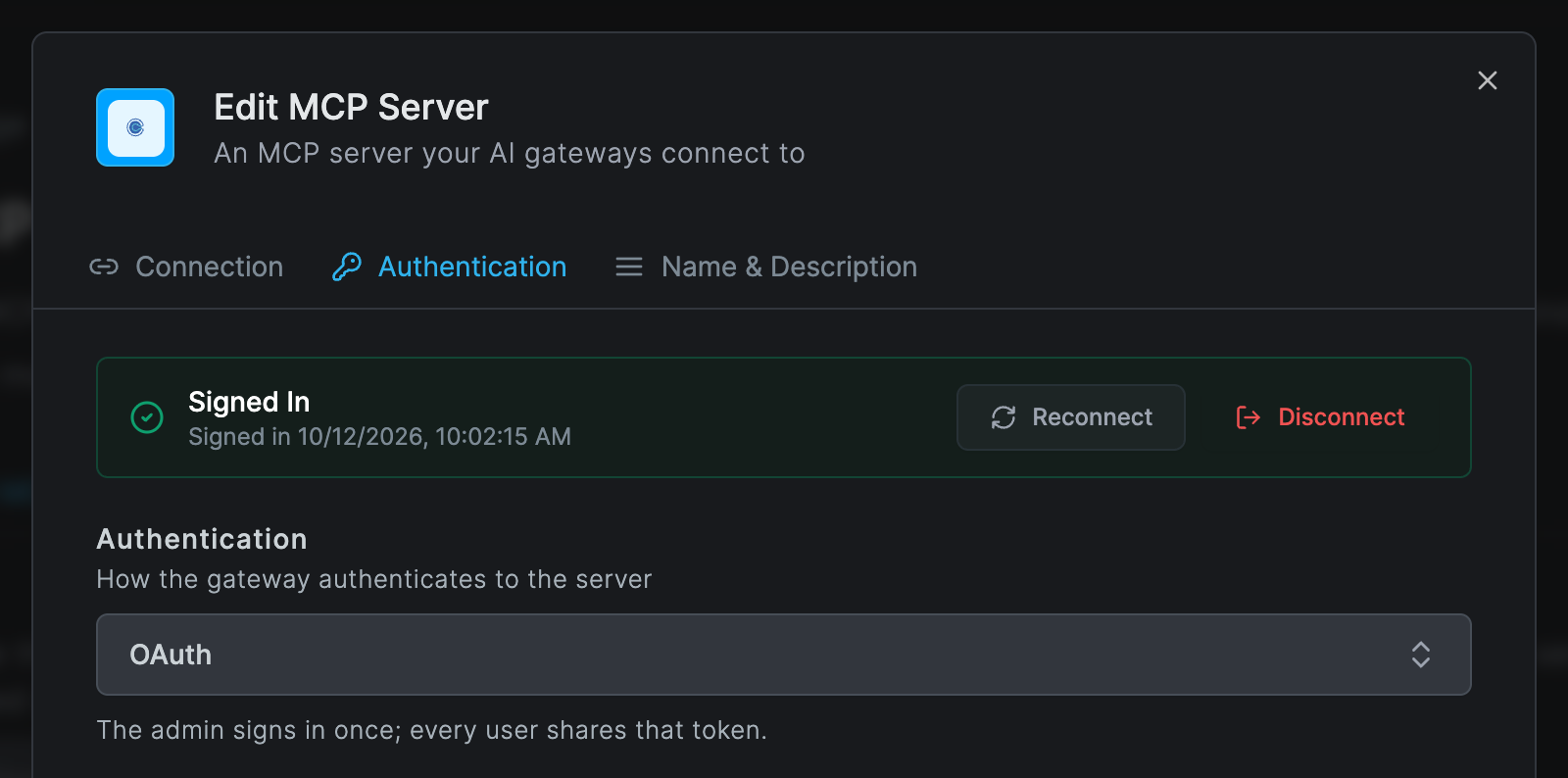Click the 'Signed In' status title

pyautogui.click(x=249, y=402)
